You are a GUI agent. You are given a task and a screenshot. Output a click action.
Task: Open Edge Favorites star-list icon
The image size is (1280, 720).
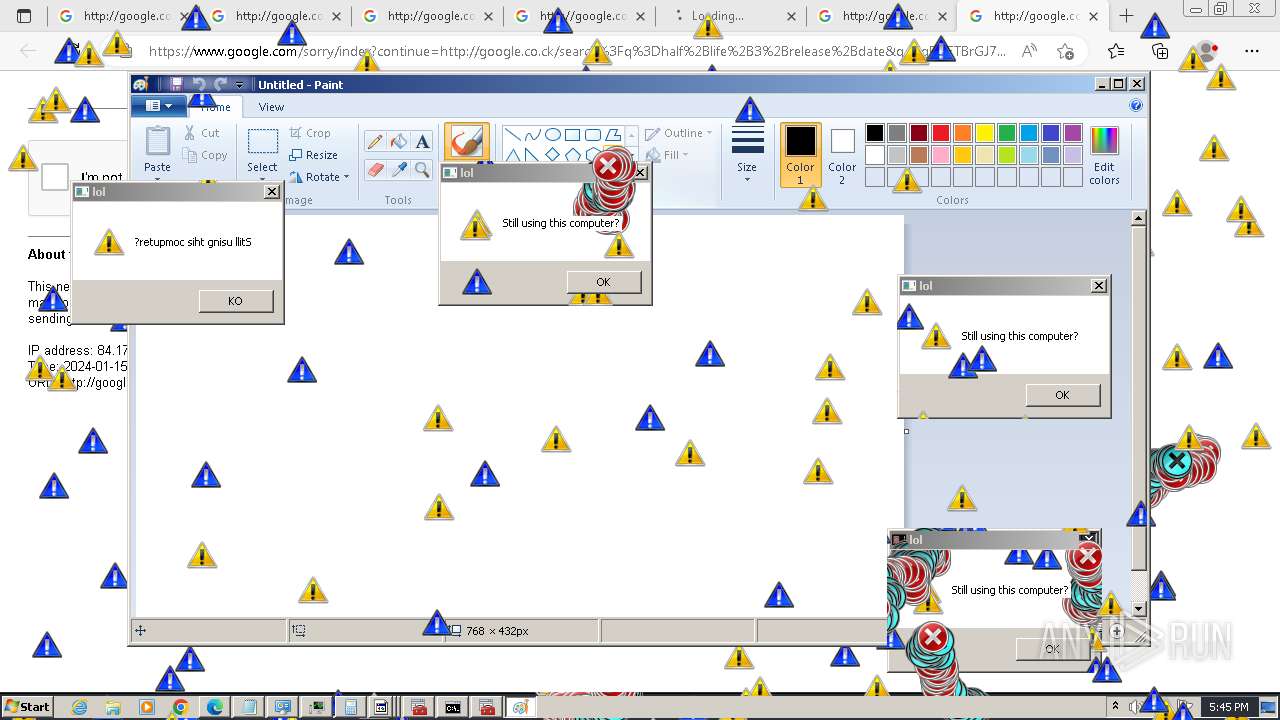pos(1116,51)
